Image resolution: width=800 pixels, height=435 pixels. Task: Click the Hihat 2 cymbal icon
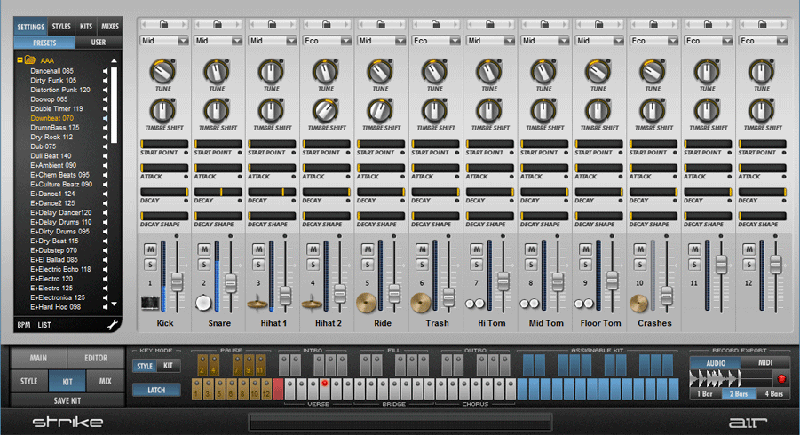tap(312, 303)
